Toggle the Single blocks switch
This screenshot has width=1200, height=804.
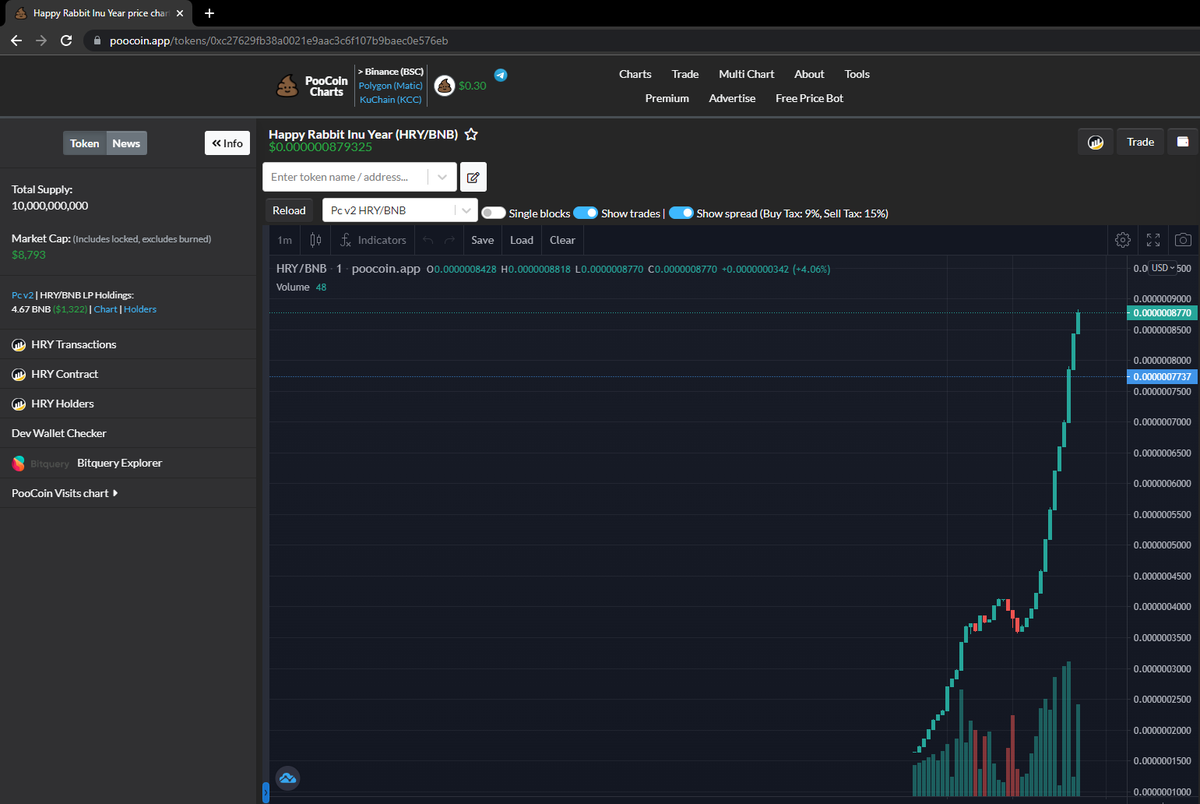(493, 213)
